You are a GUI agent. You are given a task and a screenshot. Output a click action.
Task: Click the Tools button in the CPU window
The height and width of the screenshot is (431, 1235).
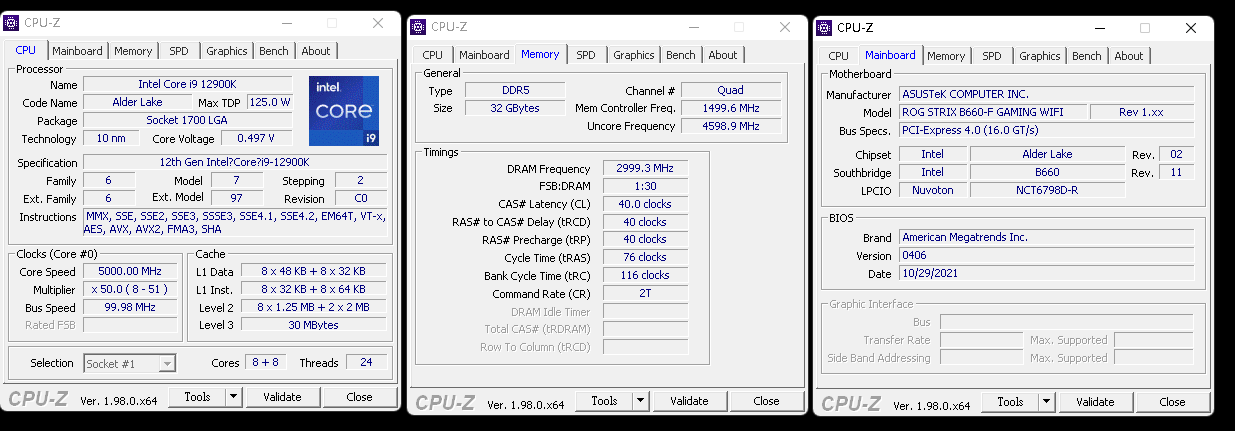point(198,397)
